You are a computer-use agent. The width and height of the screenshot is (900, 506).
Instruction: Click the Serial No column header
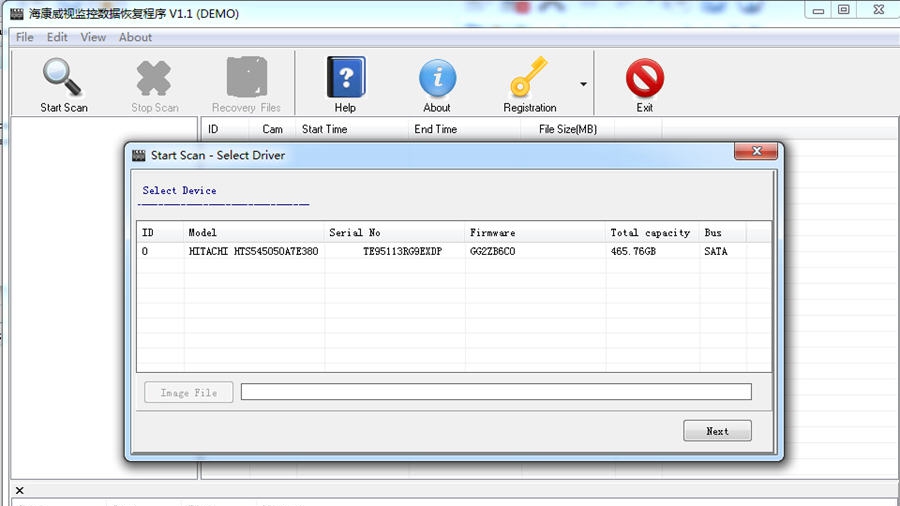pos(355,233)
